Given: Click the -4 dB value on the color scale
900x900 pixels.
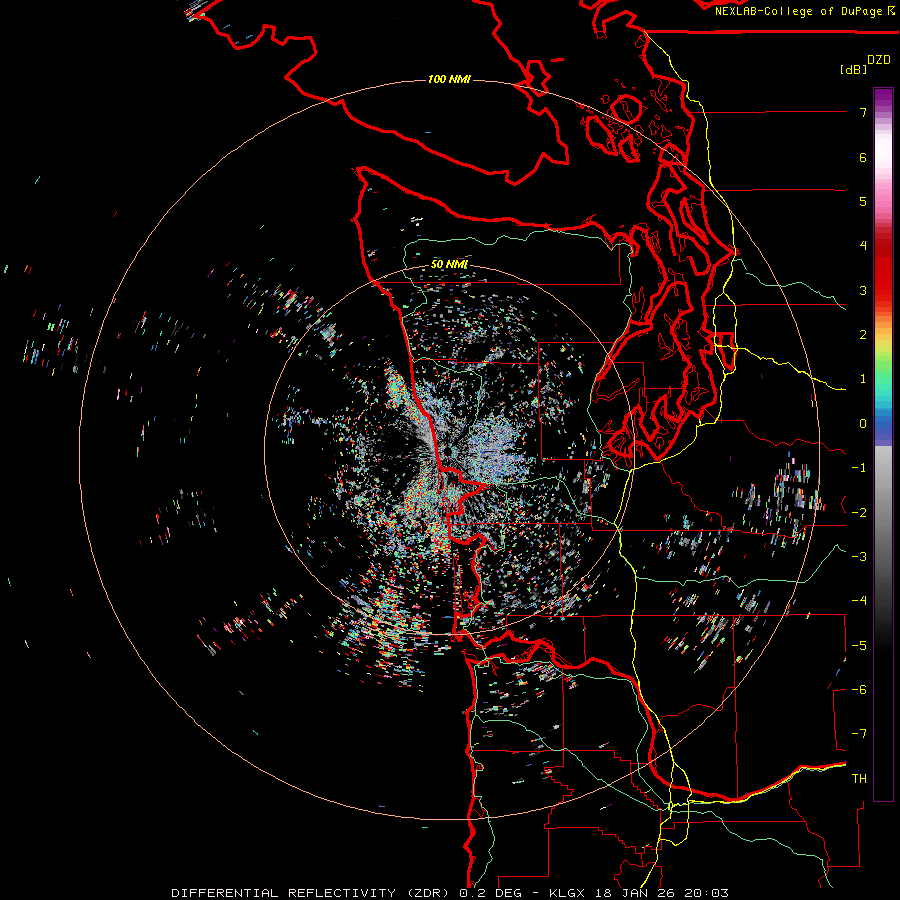Looking at the screenshot, I should [x=859, y=601].
